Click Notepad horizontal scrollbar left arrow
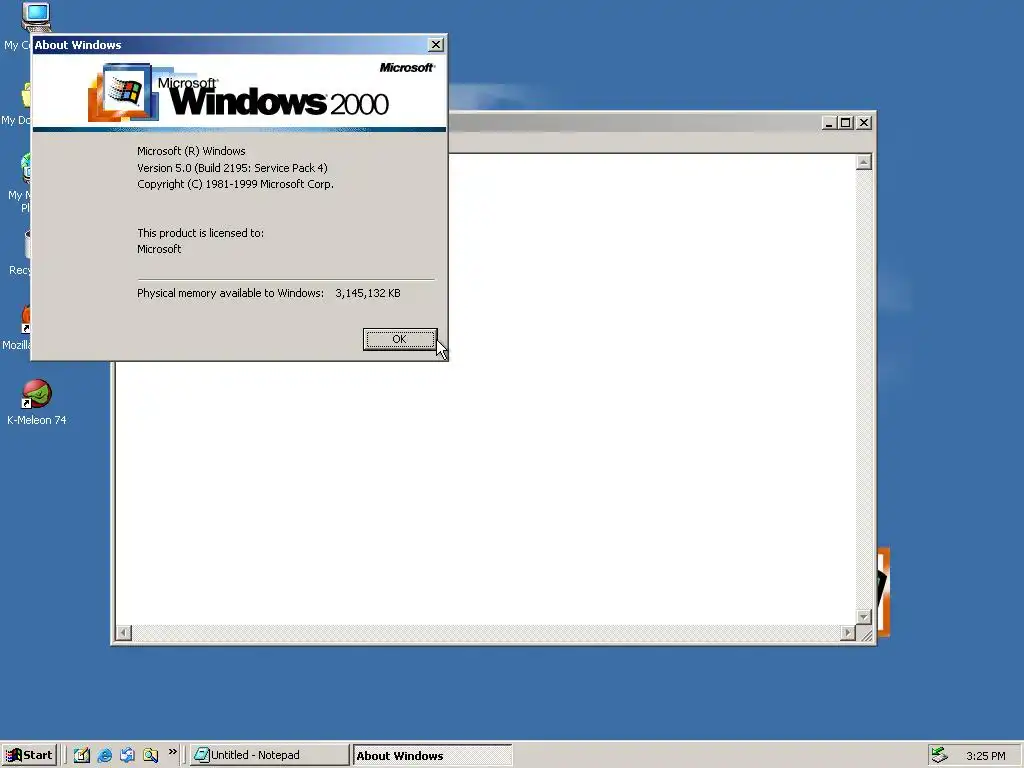Image resolution: width=1024 pixels, height=768 pixels. coord(123,632)
